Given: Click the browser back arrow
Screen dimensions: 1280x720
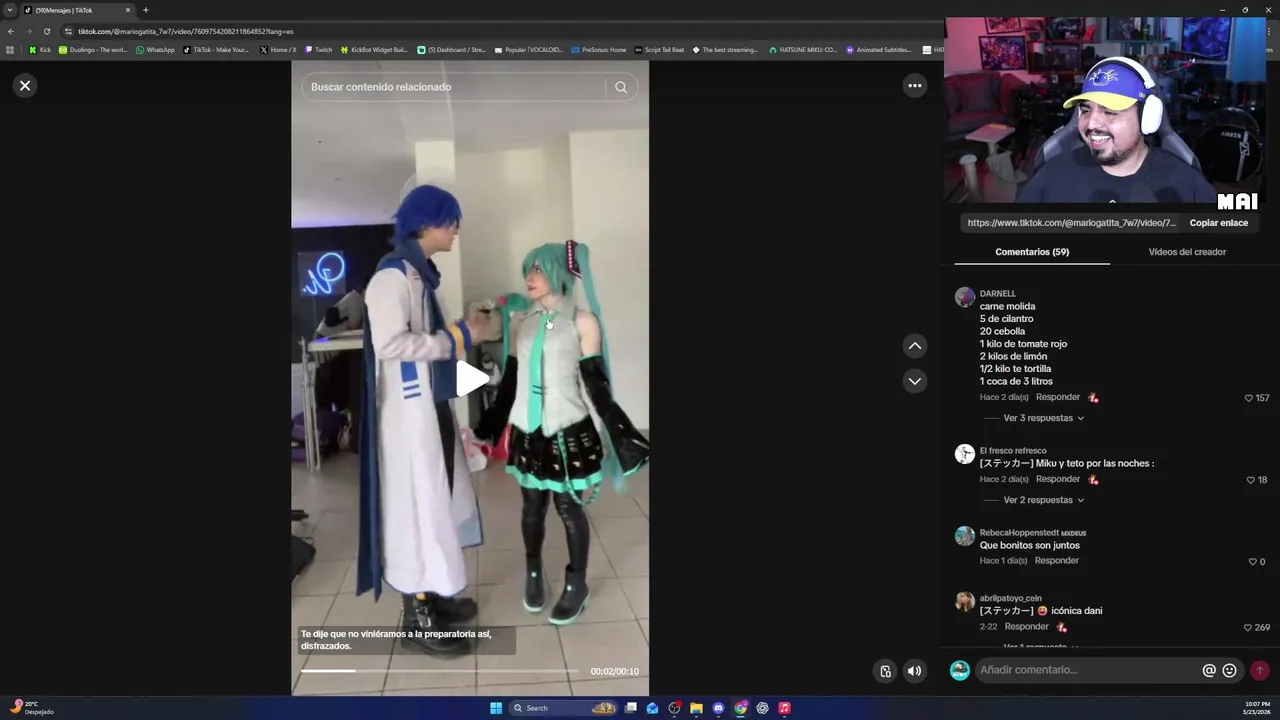Looking at the screenshot, I should coord(11,31).
